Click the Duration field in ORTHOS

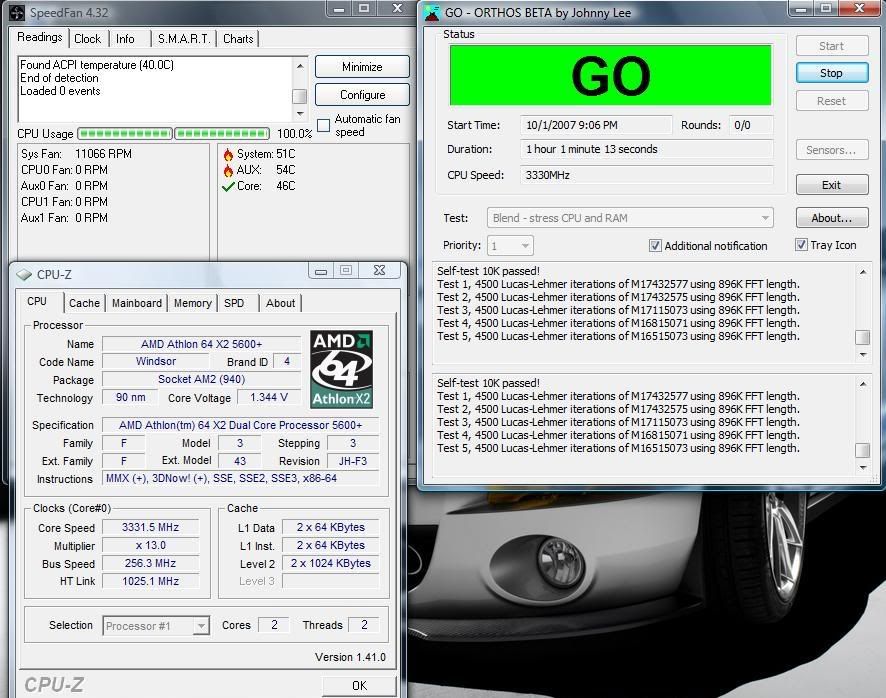[x=646, y=149]
